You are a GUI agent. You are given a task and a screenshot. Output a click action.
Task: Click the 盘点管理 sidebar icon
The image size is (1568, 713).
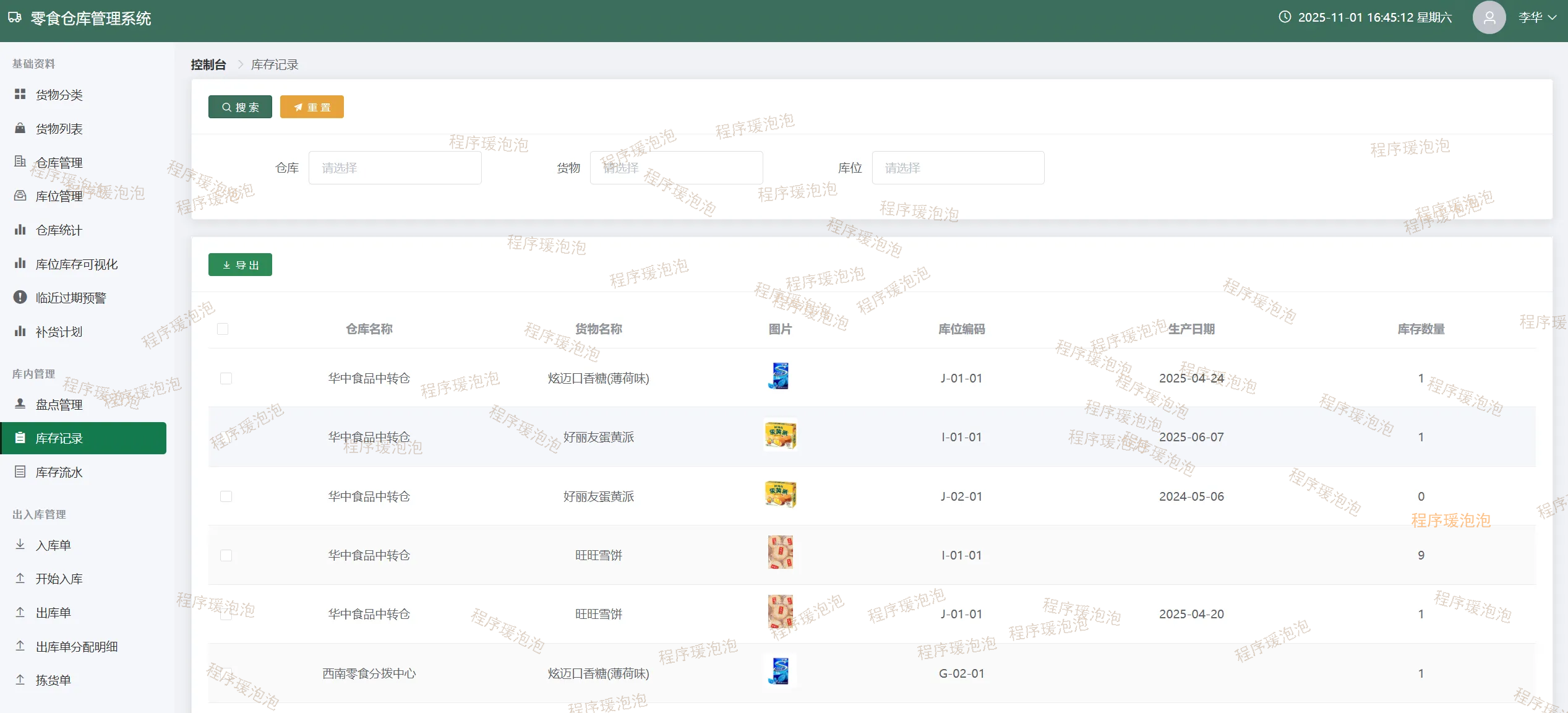(x=20, y=404)
